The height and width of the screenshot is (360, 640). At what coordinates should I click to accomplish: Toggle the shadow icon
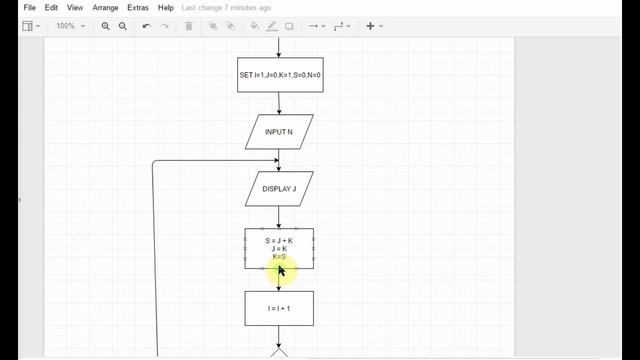click(289, 26)
